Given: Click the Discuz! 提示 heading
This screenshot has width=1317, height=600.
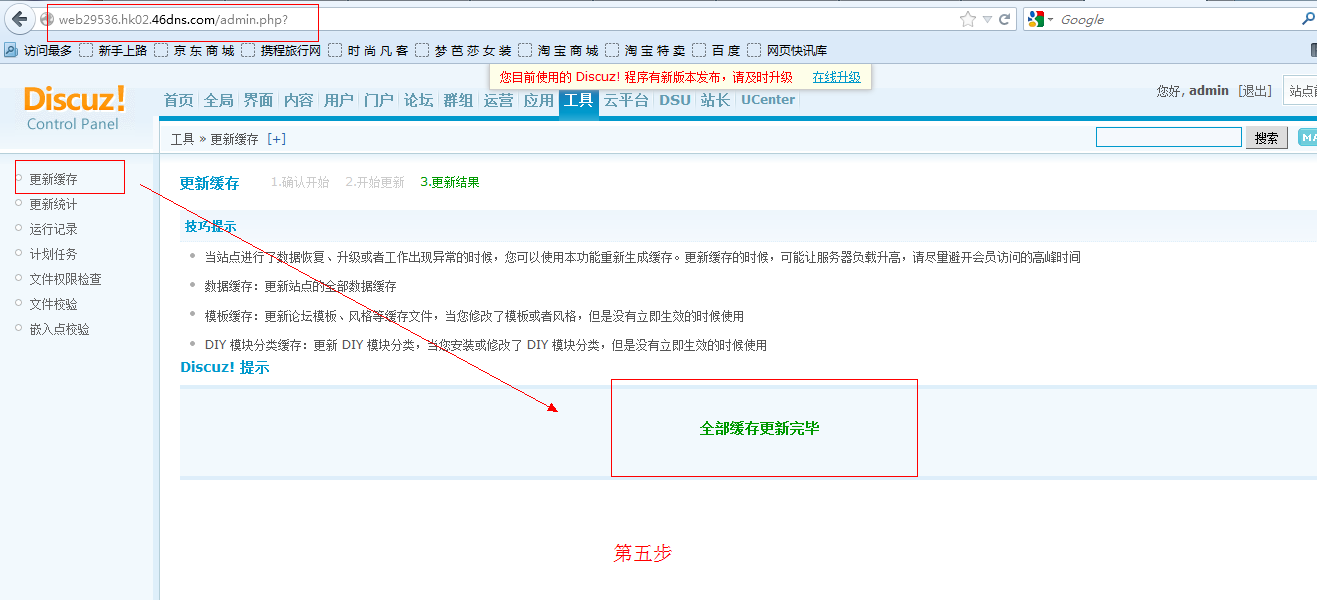Looking at the screenshot, I should pyautogui.click(x=225, y=367).
